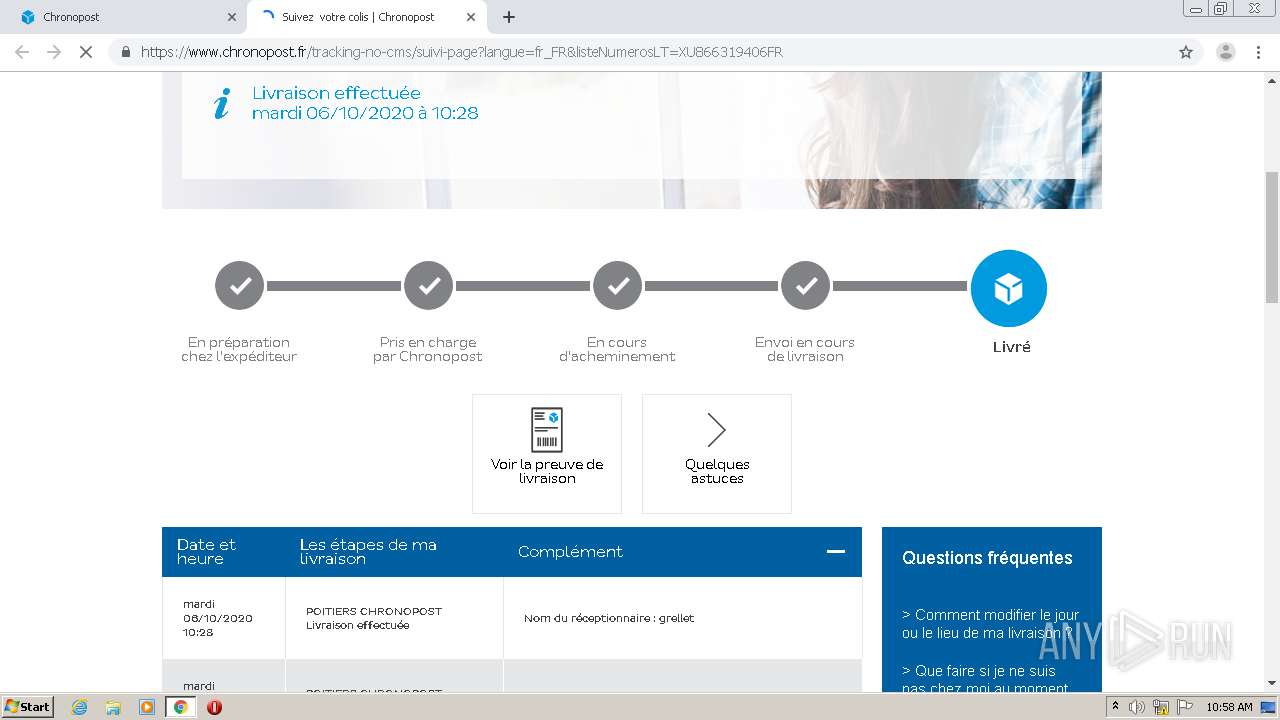Viewport: 1280px width, 720px height.
Task: Click the En préparation checkmark step icon
Action: pyautogui.click(x=239, y=286)
